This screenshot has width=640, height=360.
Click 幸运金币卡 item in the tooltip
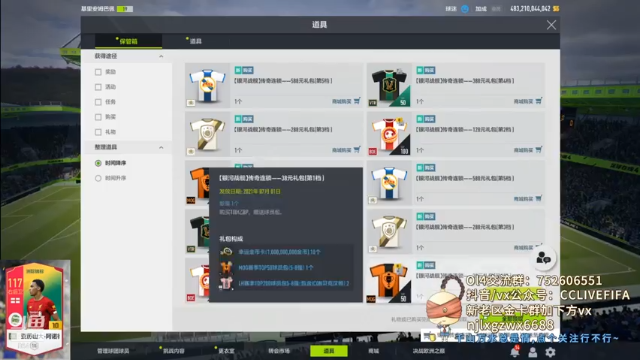click(280, 252)
